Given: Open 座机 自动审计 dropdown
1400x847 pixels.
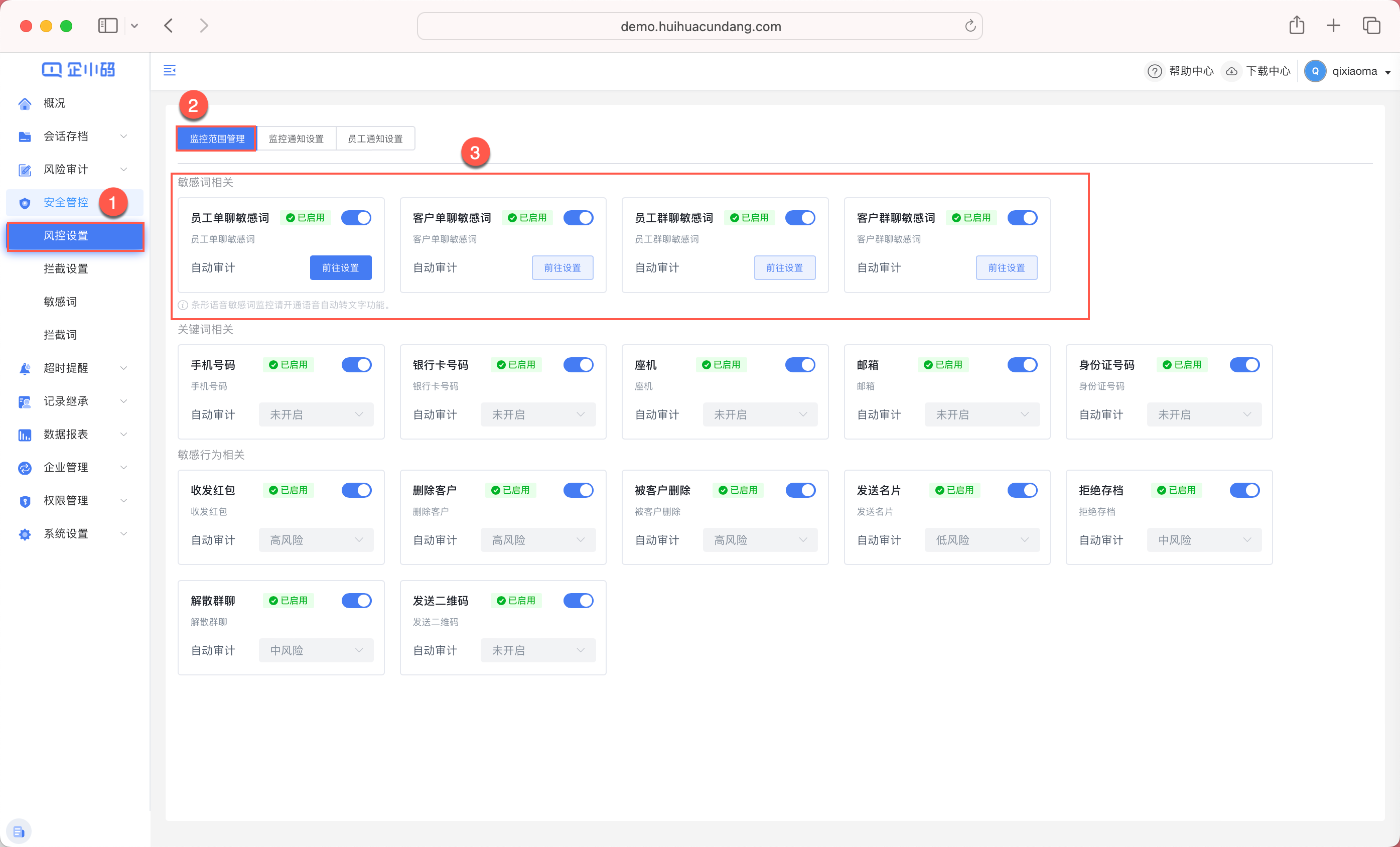Looking at the screenshot, I should (x=760, y=414).
